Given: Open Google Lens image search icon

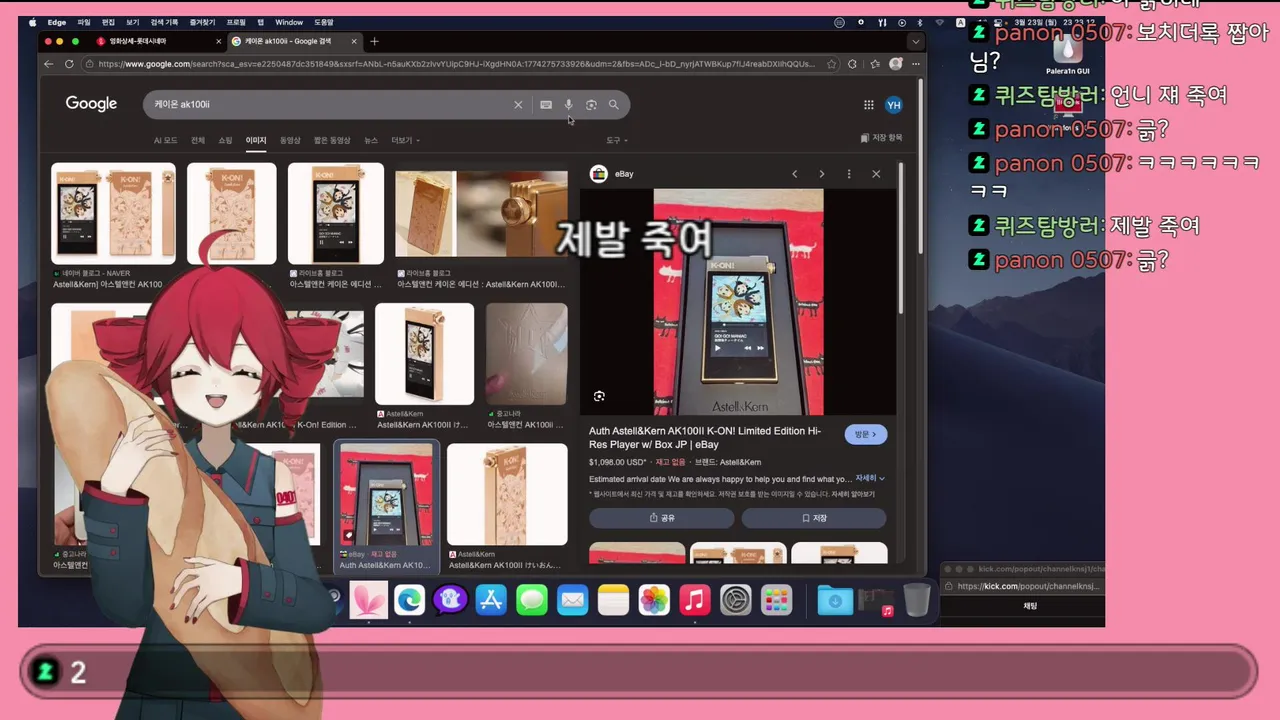Looking at the screenshot, I should (591, 104).
